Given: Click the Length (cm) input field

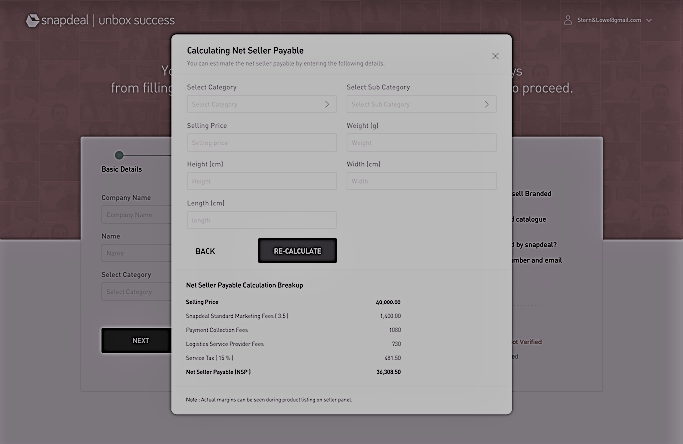Looking at the screenshot, I should point(261,220).
